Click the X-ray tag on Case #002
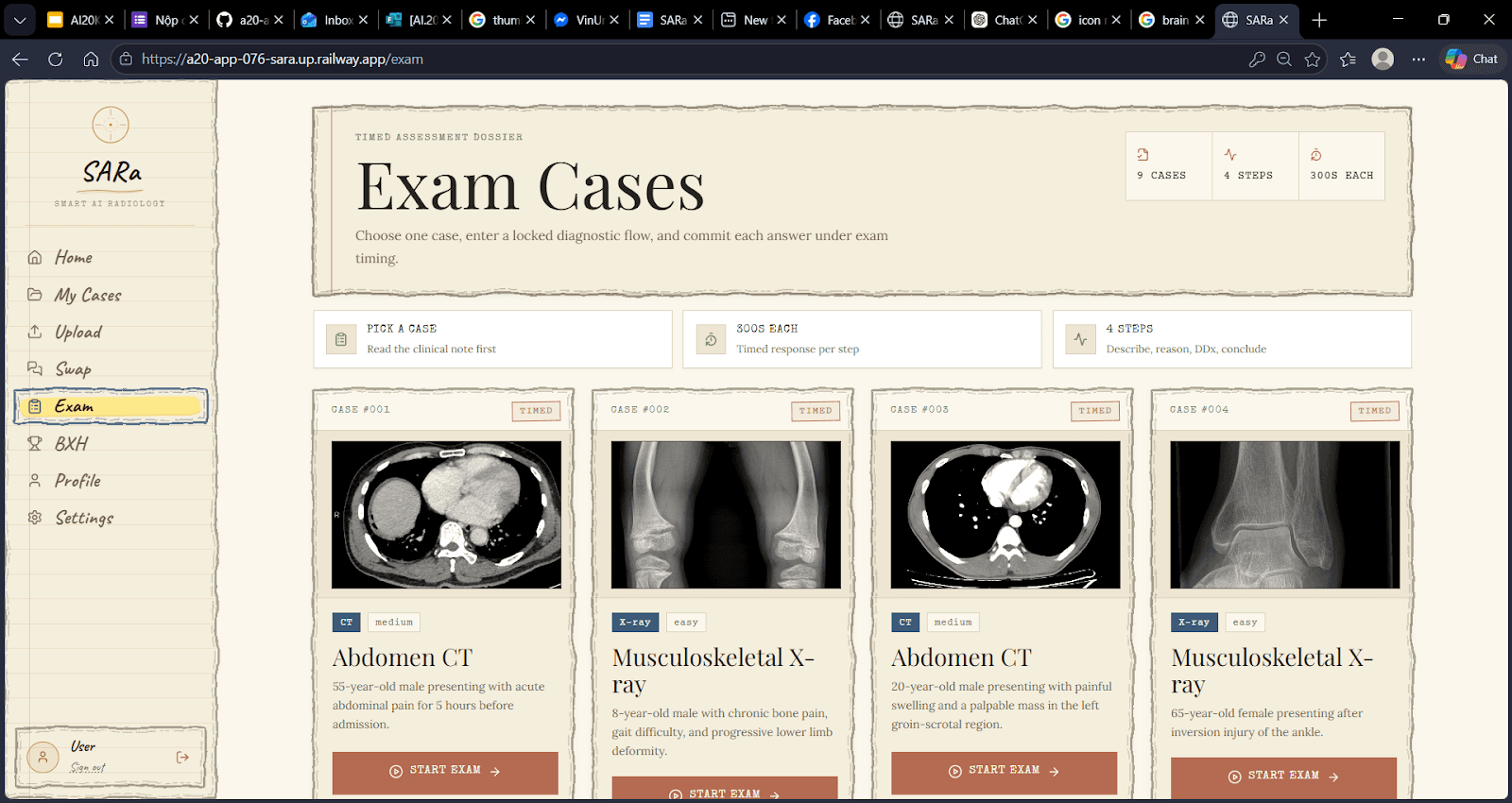This screenshot has width=1512, height=803. point(635,623)
